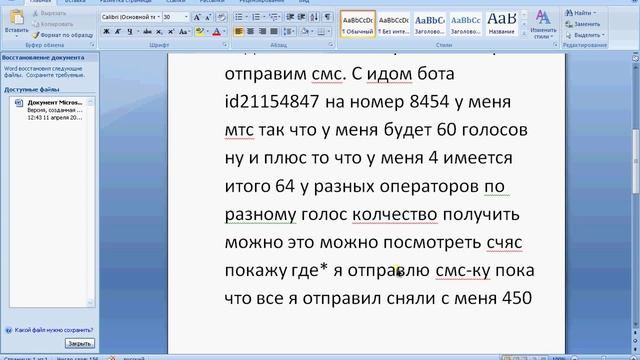Activate Формат по образцу format painter
The image size is (640, 360).
63,35
